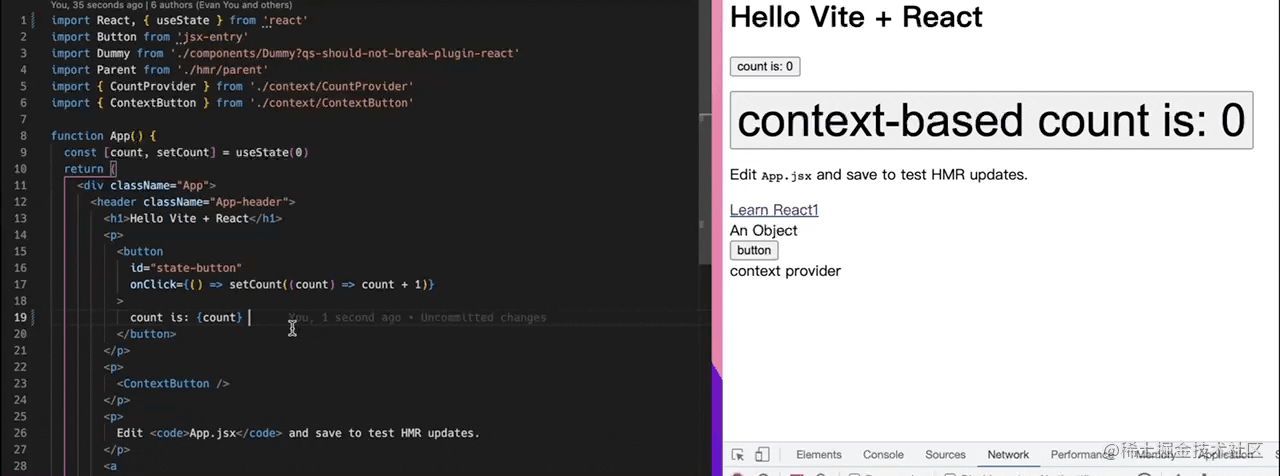Click the 'jsx-entry' import string
The image size is (1280, 476).
click(x=212, y=37)
